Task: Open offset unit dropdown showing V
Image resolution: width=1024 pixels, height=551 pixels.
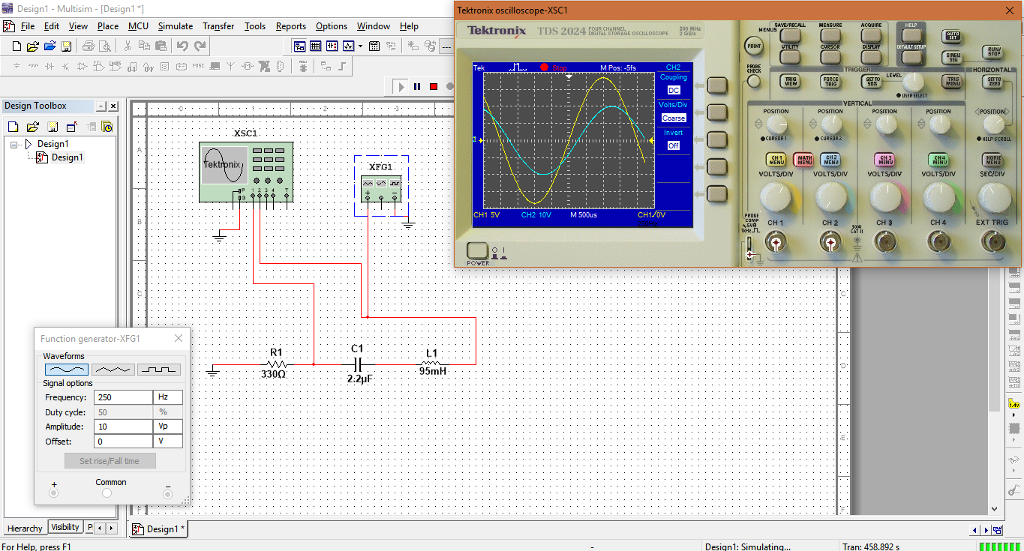Action: [x=167, y=441]
